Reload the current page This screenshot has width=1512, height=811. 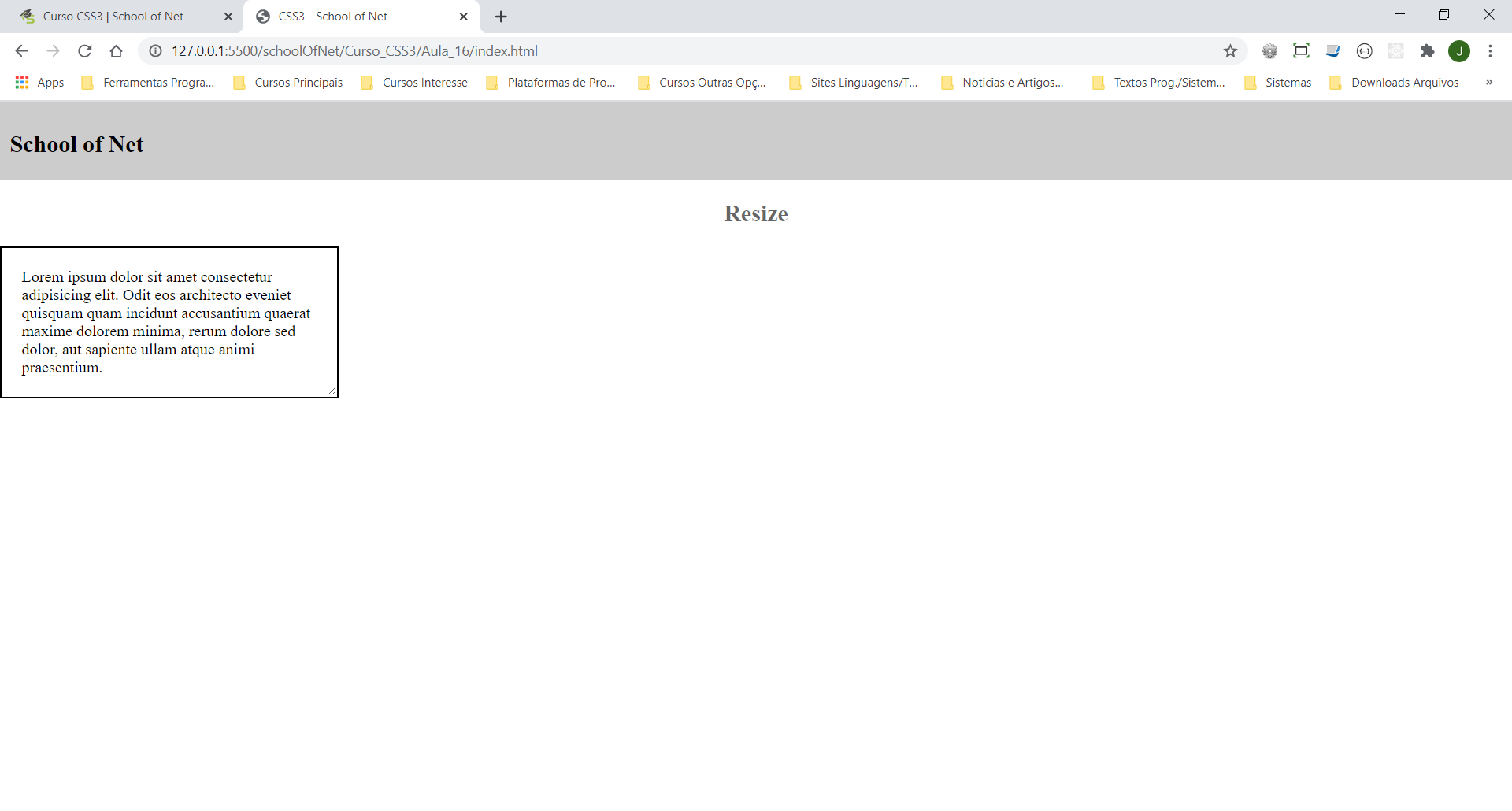[84, 51]
